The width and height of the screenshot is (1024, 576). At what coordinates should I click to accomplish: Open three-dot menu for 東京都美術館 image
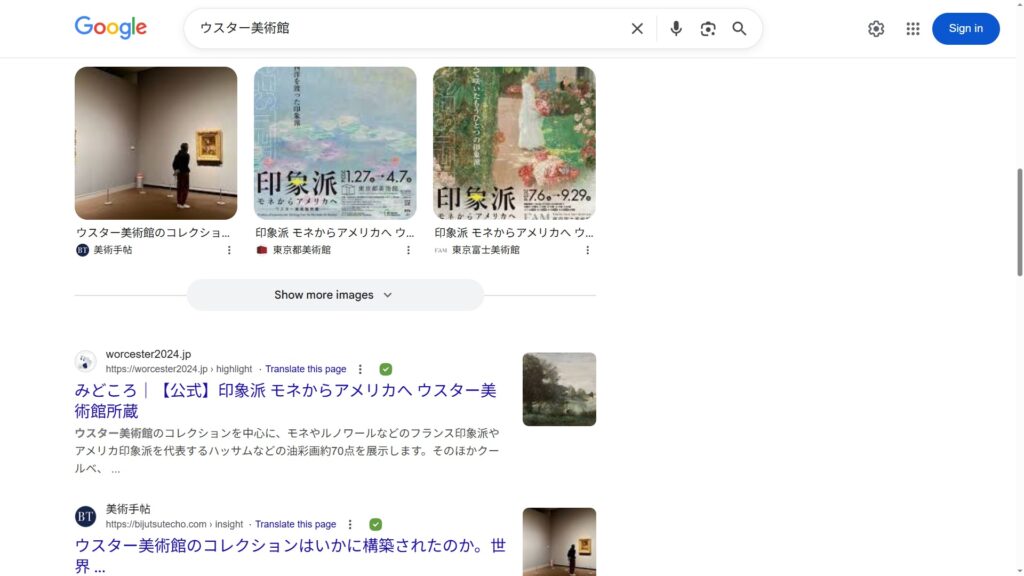point(408,250)
